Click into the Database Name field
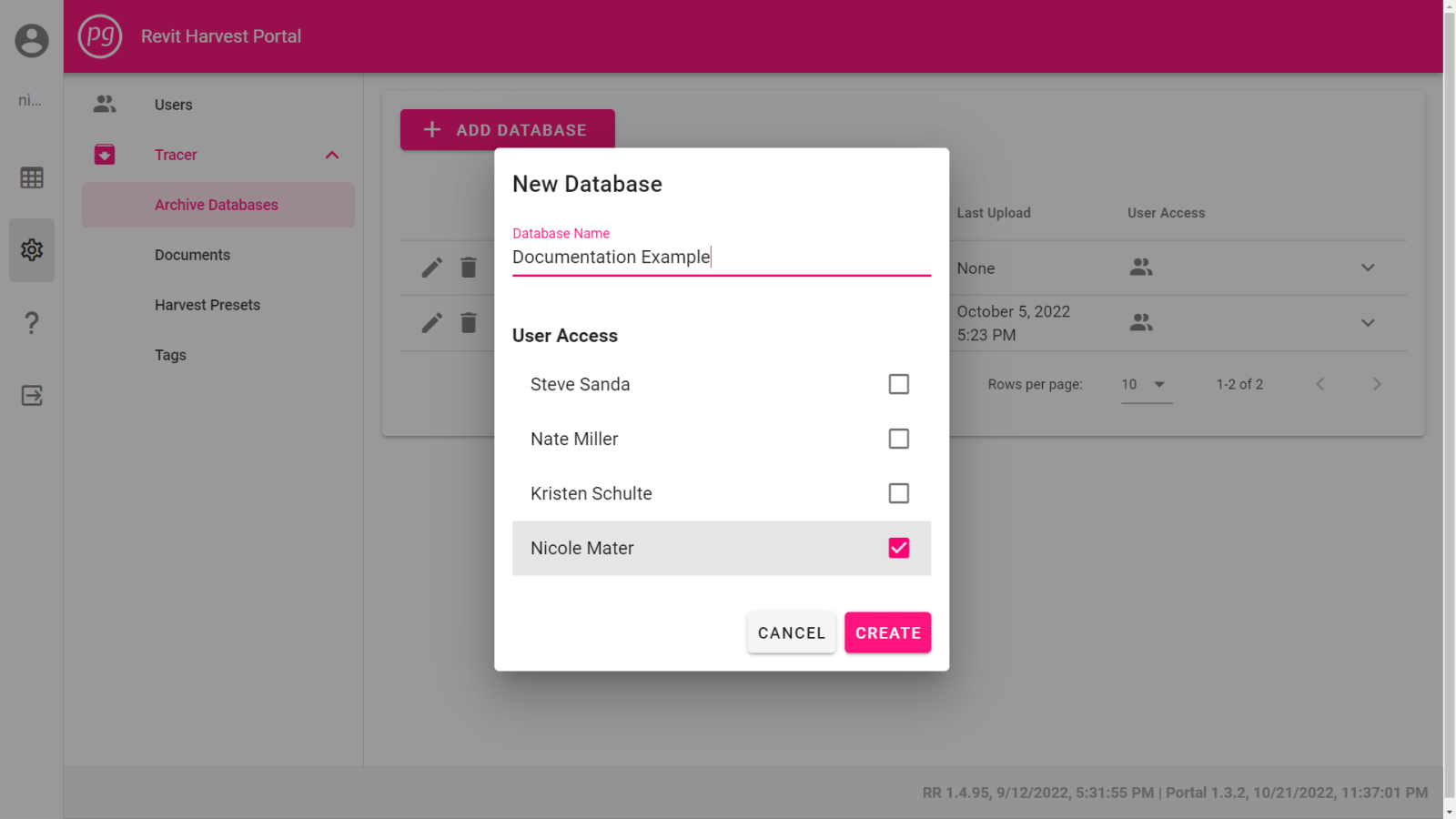1456x819 pixels. tap(719, 258)
